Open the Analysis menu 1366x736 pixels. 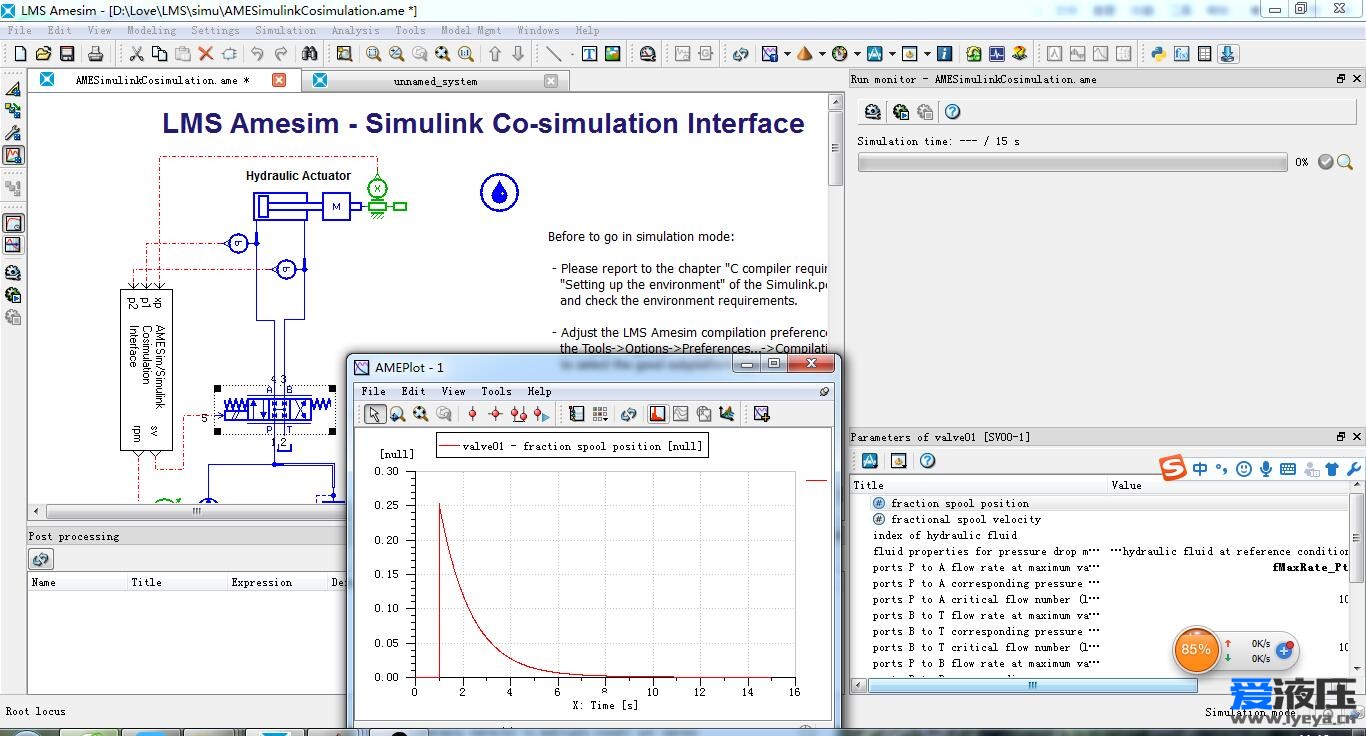pyautogui.click(x=355, y=31)
